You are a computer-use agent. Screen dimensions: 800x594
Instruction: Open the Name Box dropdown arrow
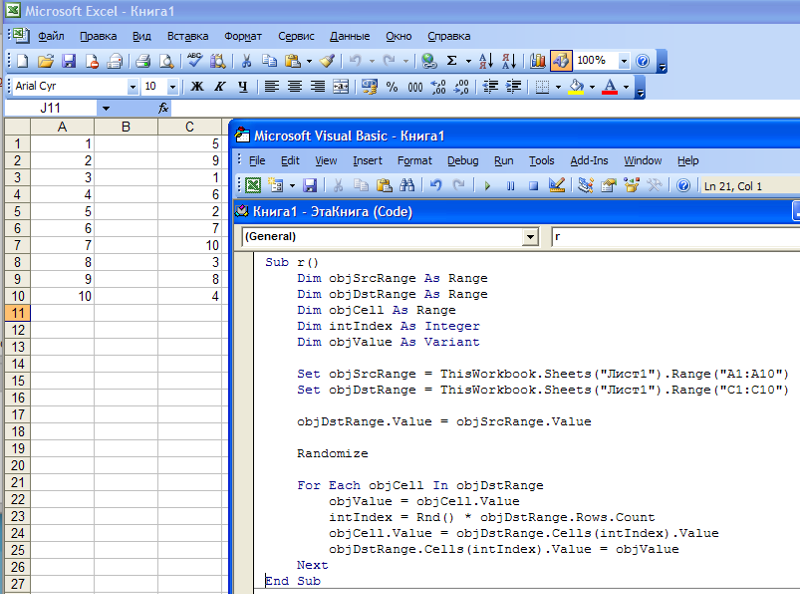pyautogui.click(x=106, y=108)
